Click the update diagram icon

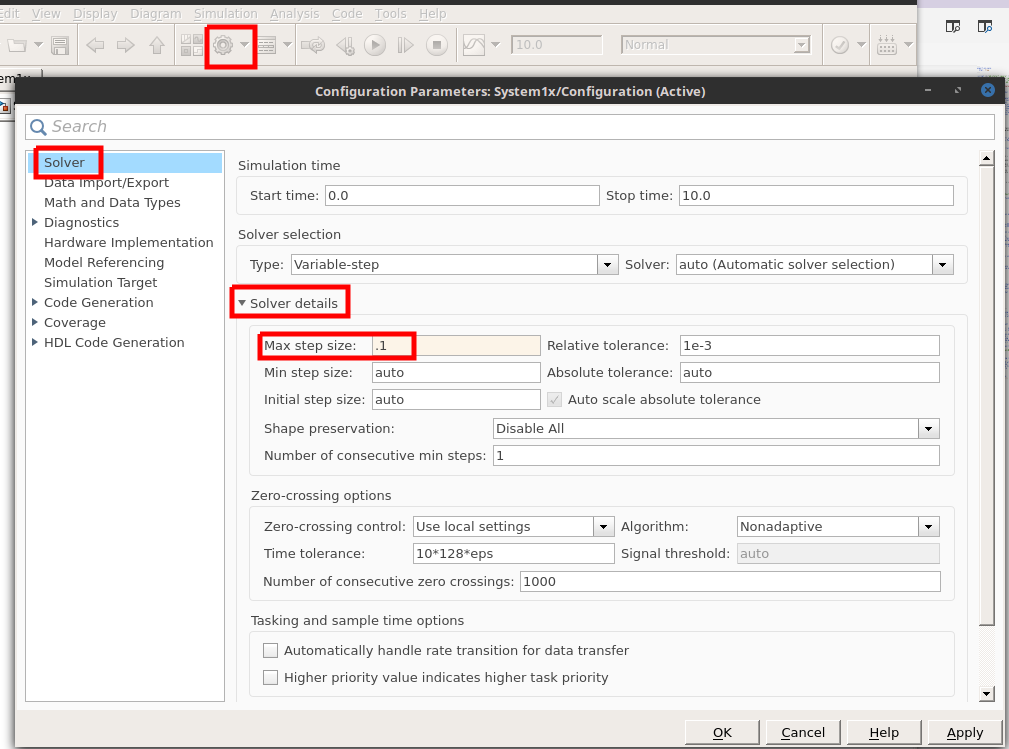tap(313, 45)
